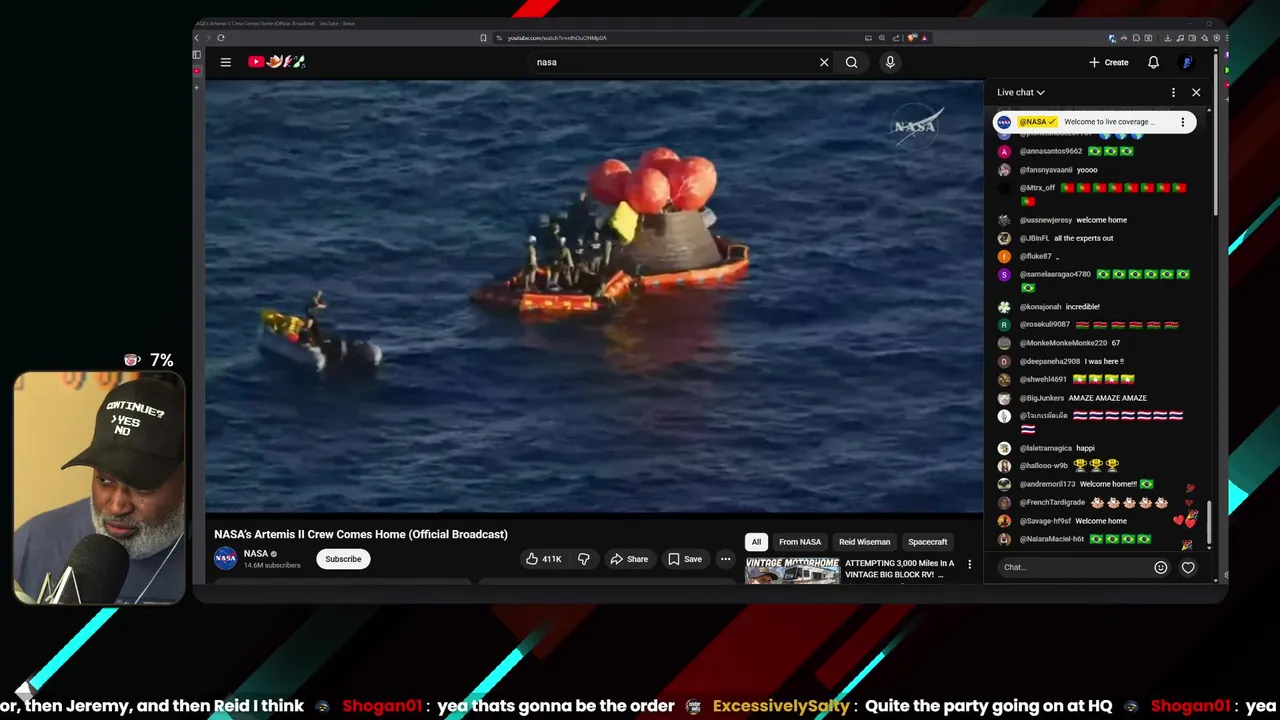This screenshot has height=720, width=1280.
Task: Open the NASA channel avatar
Action: click(226, 558)
